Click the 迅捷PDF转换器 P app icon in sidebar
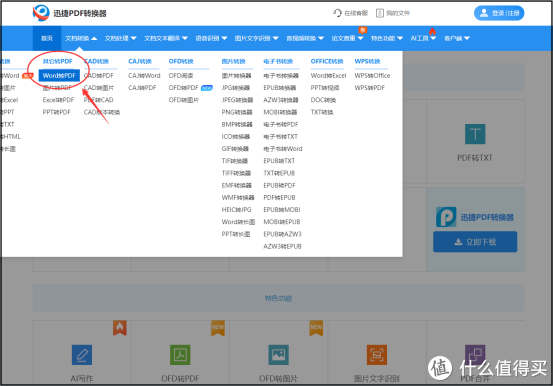The width and height of the screenshot is (553, 386). pos(446,217)
